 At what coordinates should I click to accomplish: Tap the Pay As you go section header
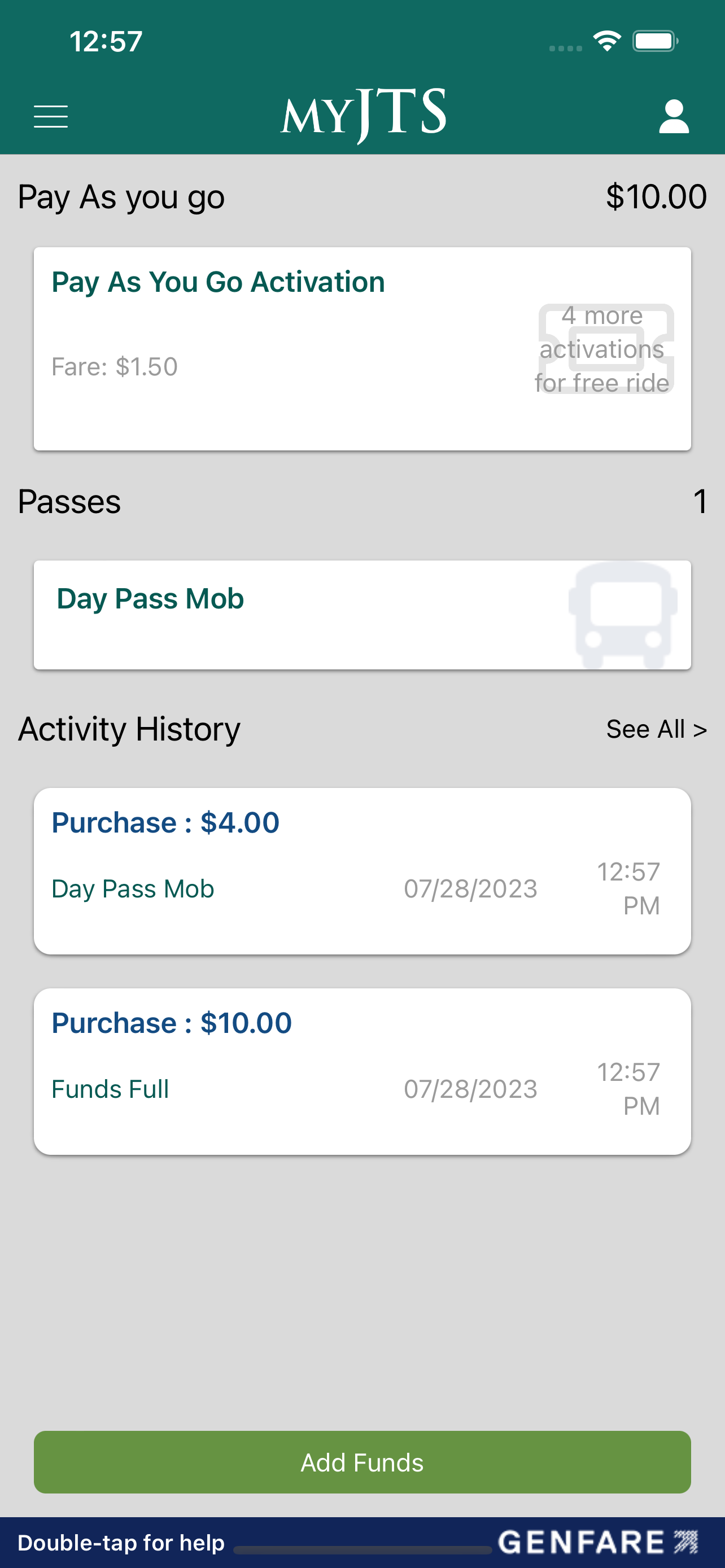click(x=121, y=197)
